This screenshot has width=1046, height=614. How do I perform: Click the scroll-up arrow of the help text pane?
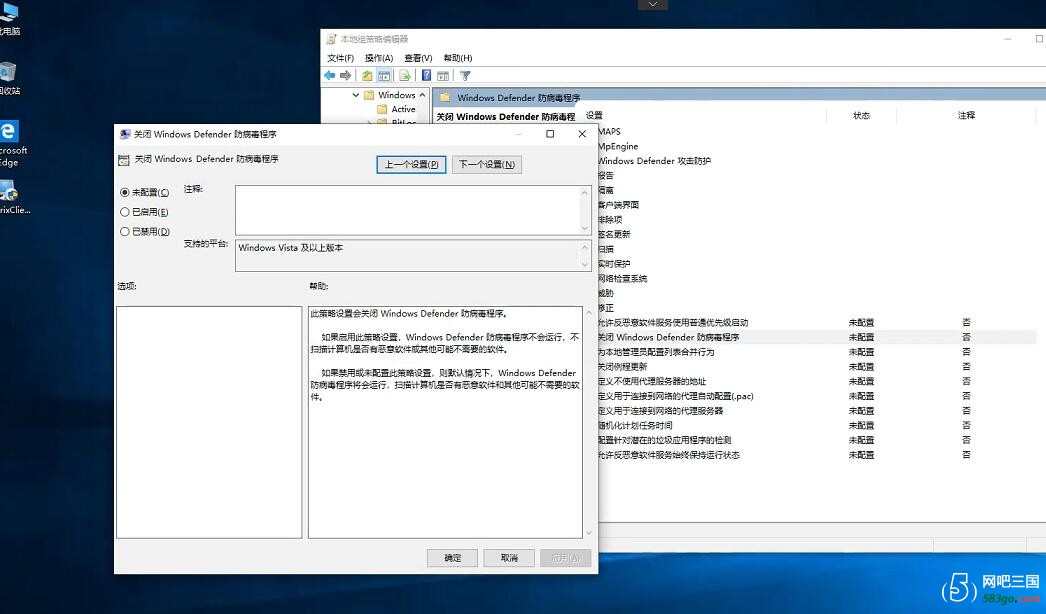coord(588,312)
